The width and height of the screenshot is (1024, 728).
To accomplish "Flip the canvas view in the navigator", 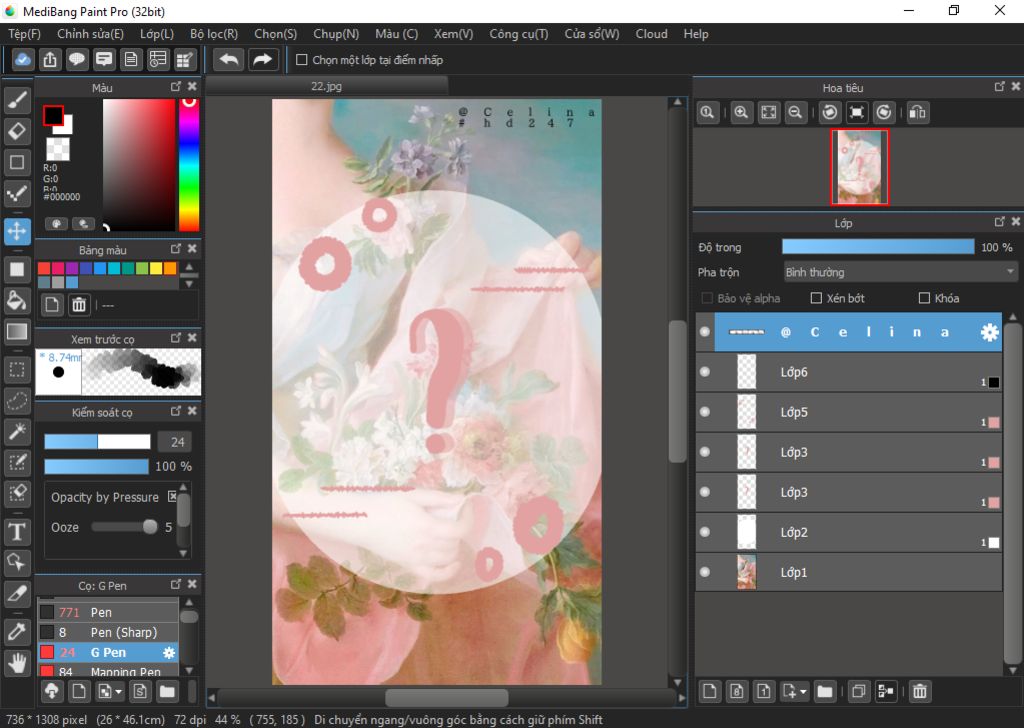I will pyautogui.click(x=918, y=112).
